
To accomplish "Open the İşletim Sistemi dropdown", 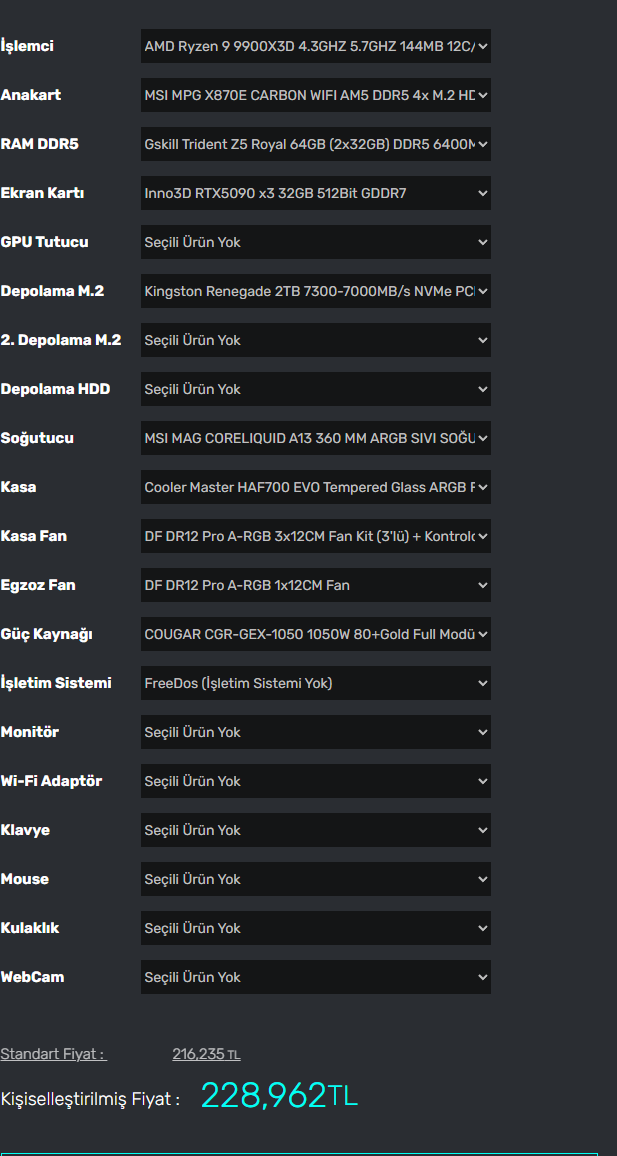I will [315, 683].
